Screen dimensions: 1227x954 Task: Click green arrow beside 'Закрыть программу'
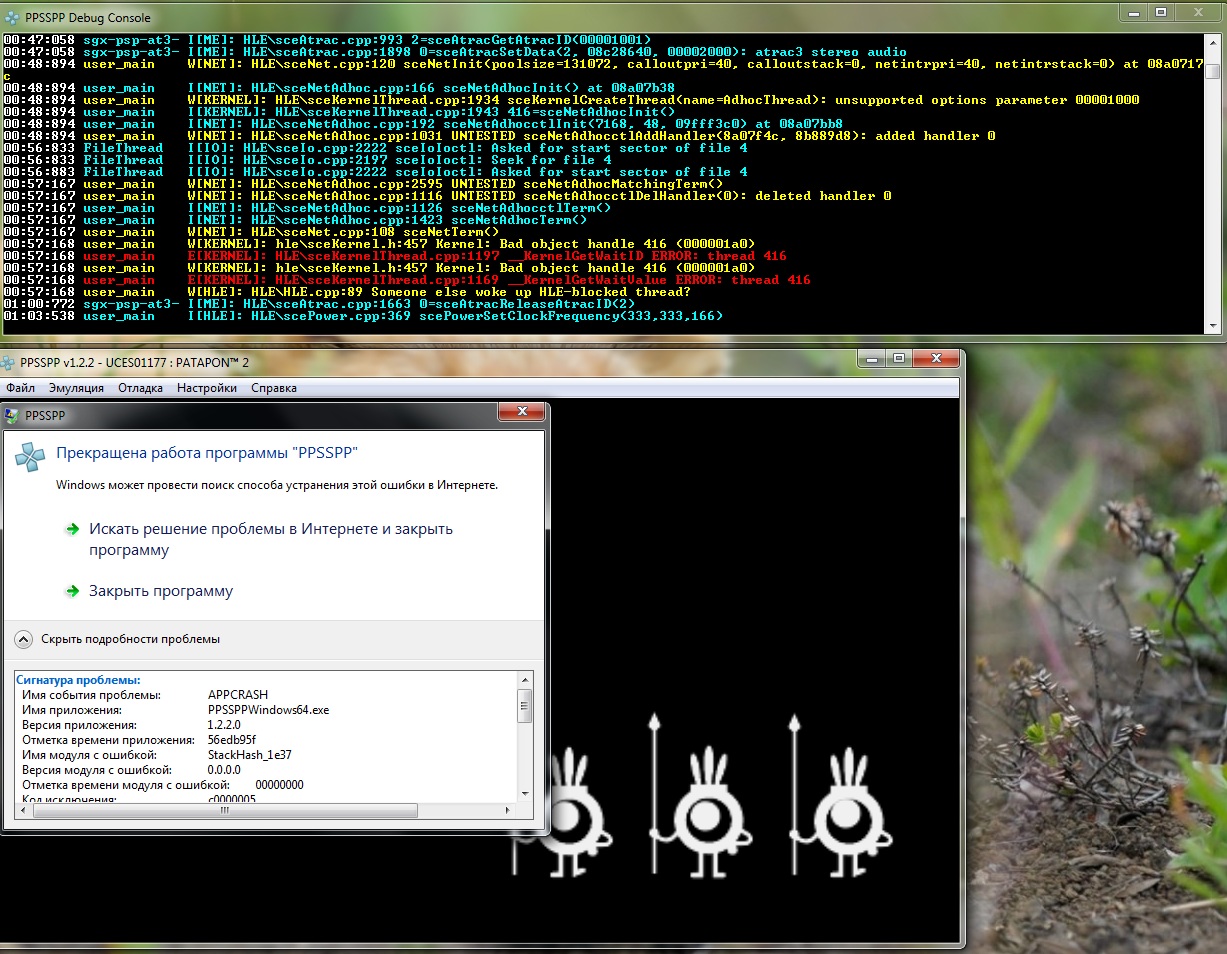[72, 591]
